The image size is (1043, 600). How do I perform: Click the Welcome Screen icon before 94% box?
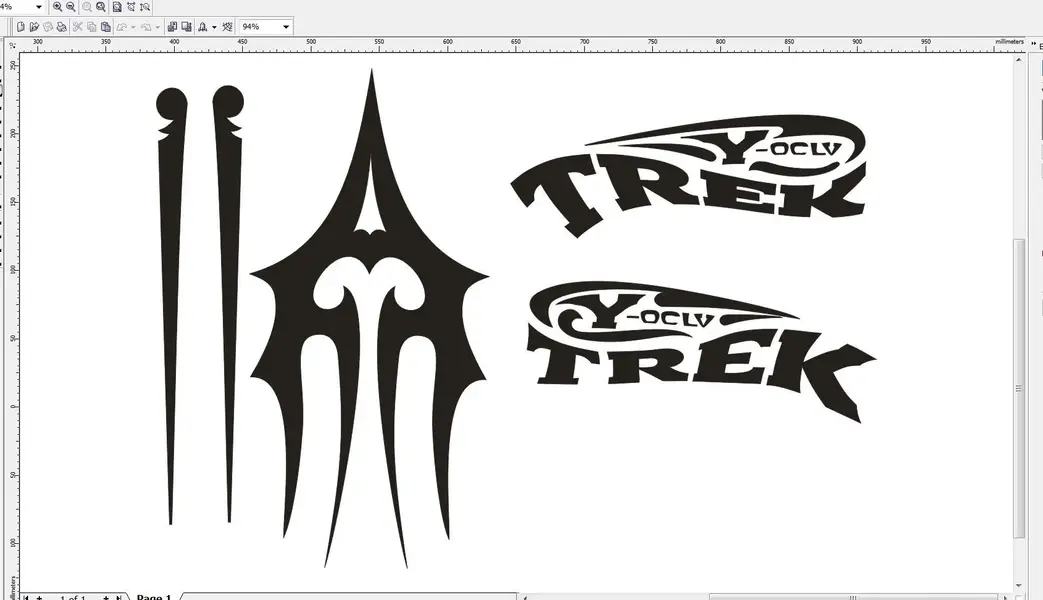[227, 27]
